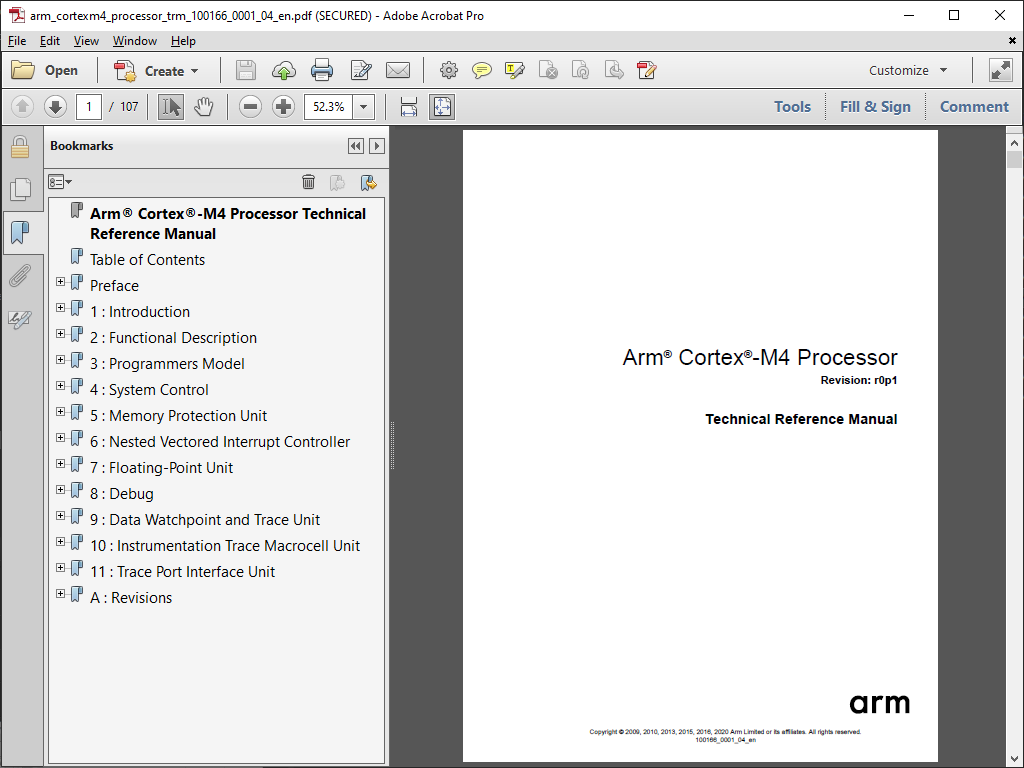This screenshot has height=768, width=1024.
Task: Expand the 4 : System Control bookmark
Action: pyautogui.click(x=61, y=386)
